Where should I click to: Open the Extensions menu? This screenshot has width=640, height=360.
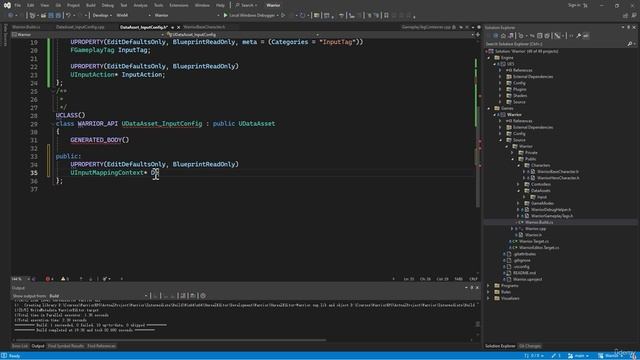[179, 5]
